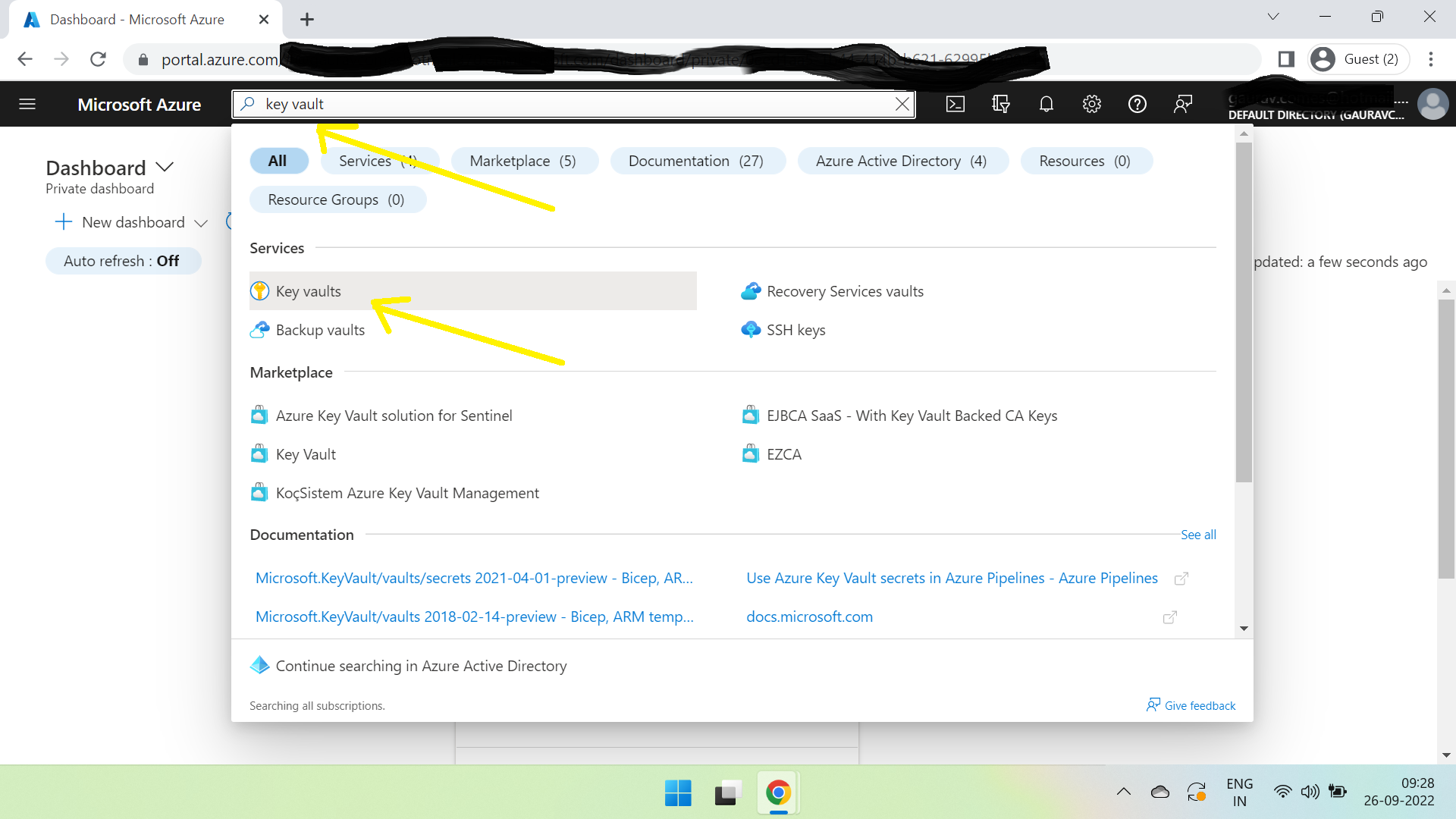
Task: Open Task View on the taskbar
Action: click(727, 793)
